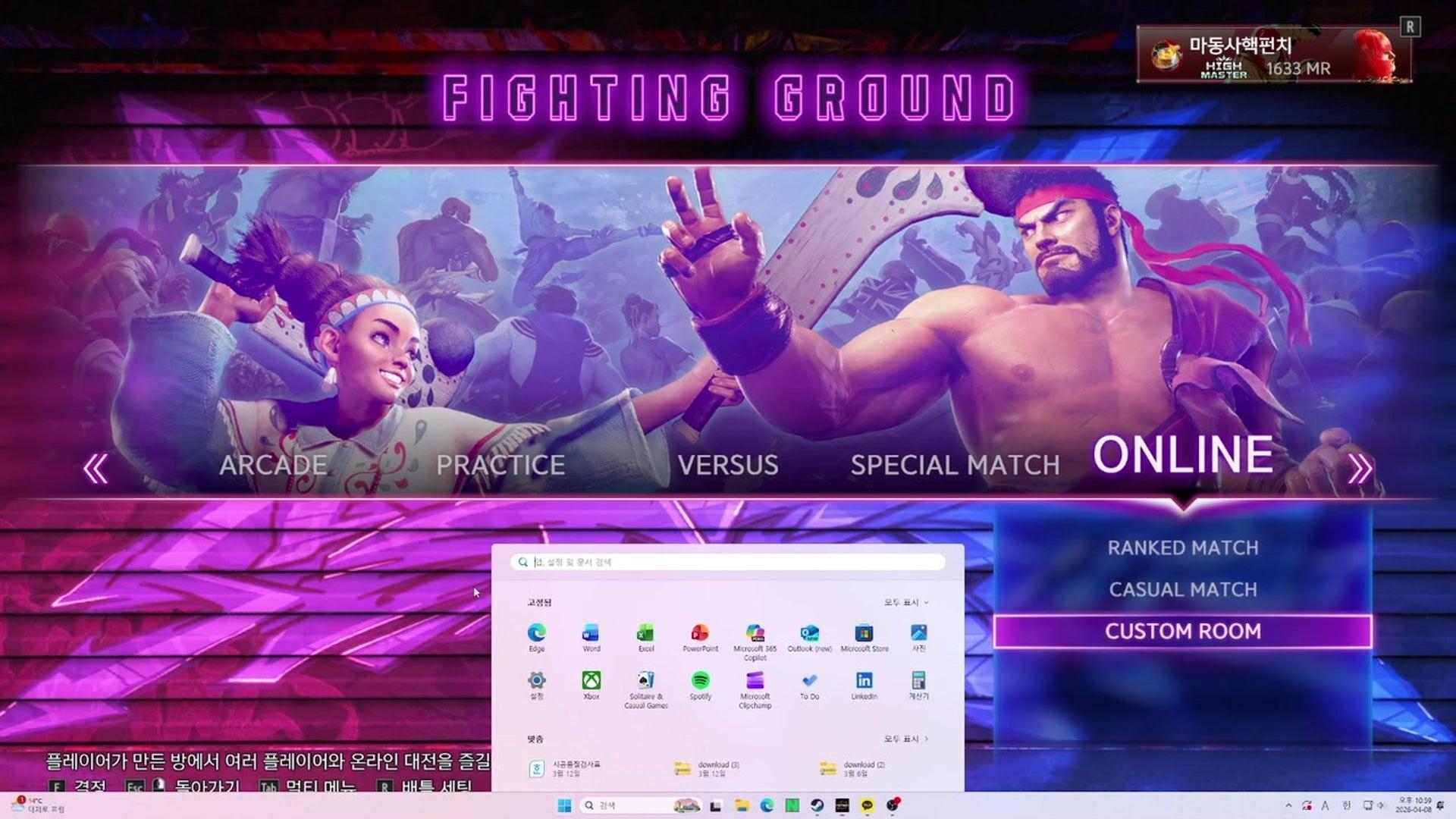Open the Excel pinned app
1456x819 pixels.
[x=645, y=633]
